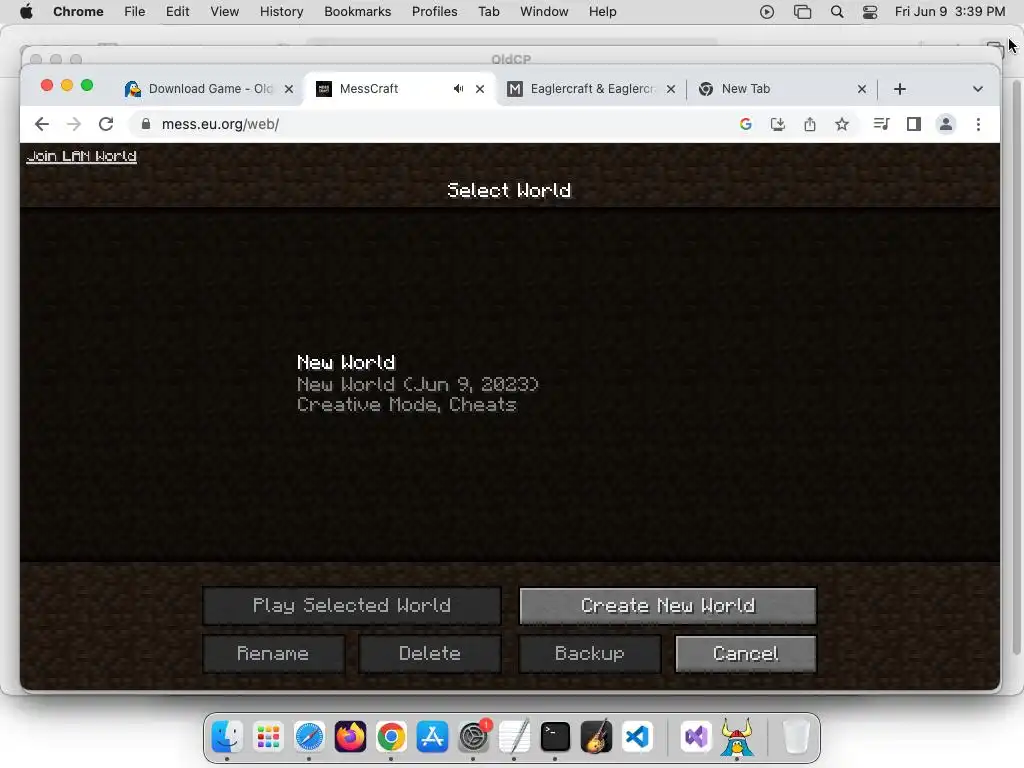
Task: Click Play Selected World button
Action: click(352, 605)
